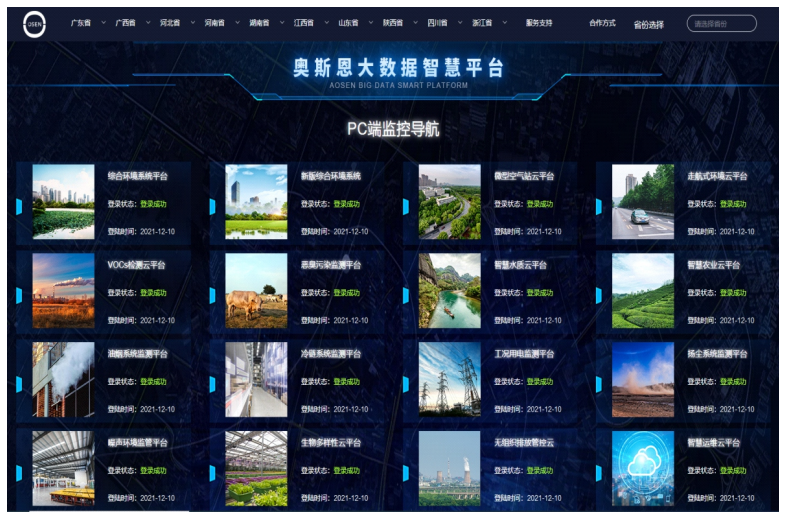Click blue arrow marker beside 综合环境系统平台

tap(19, 207)
